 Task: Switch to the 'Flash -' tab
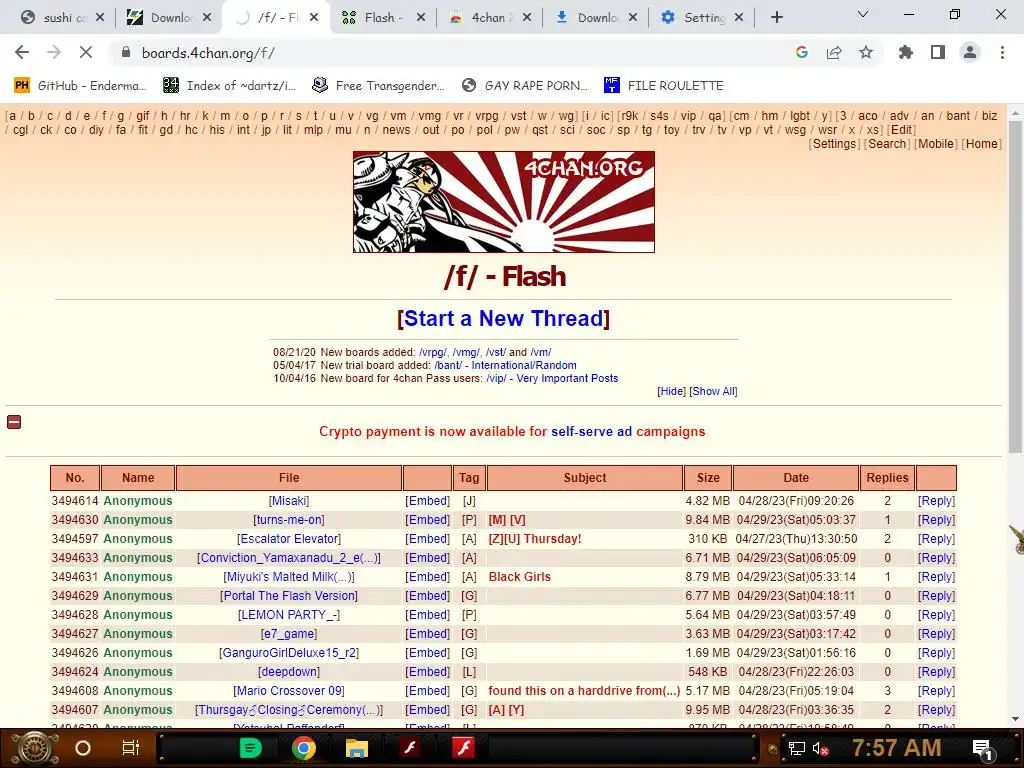[383, 18]
